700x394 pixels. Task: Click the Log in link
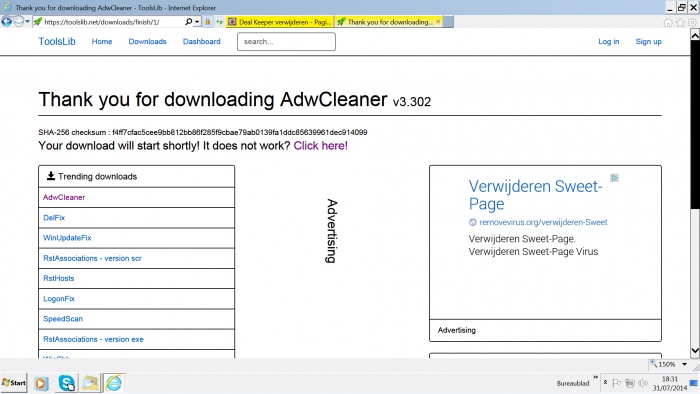(608, 41)
